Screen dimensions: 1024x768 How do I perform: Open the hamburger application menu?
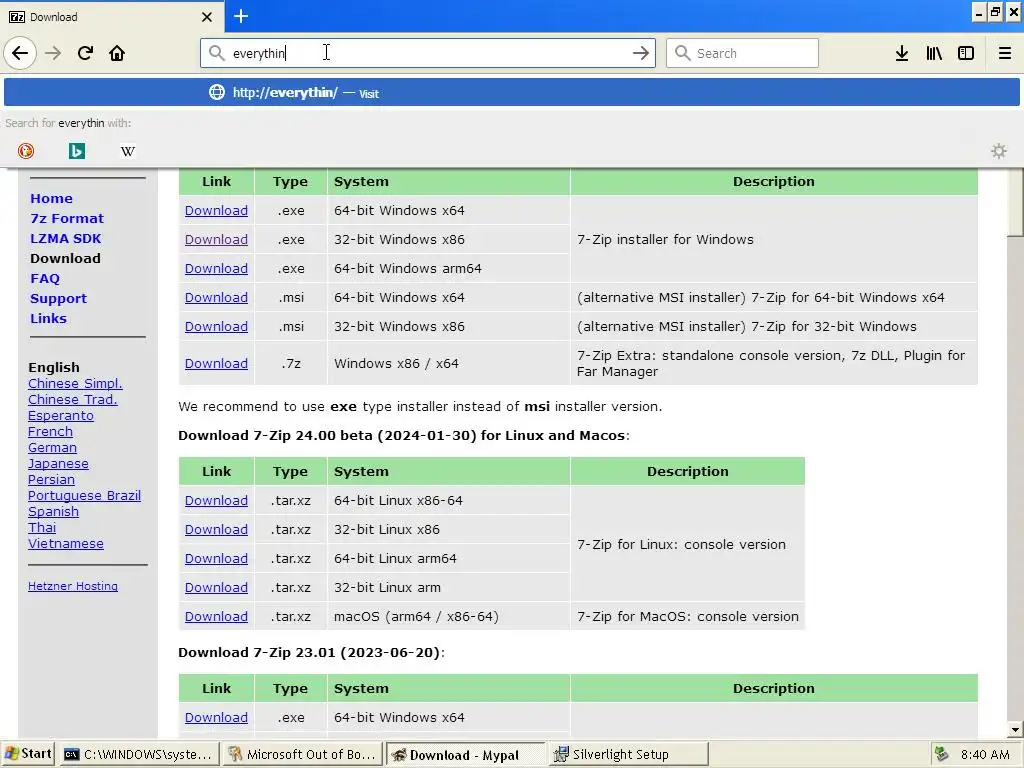1005,53
